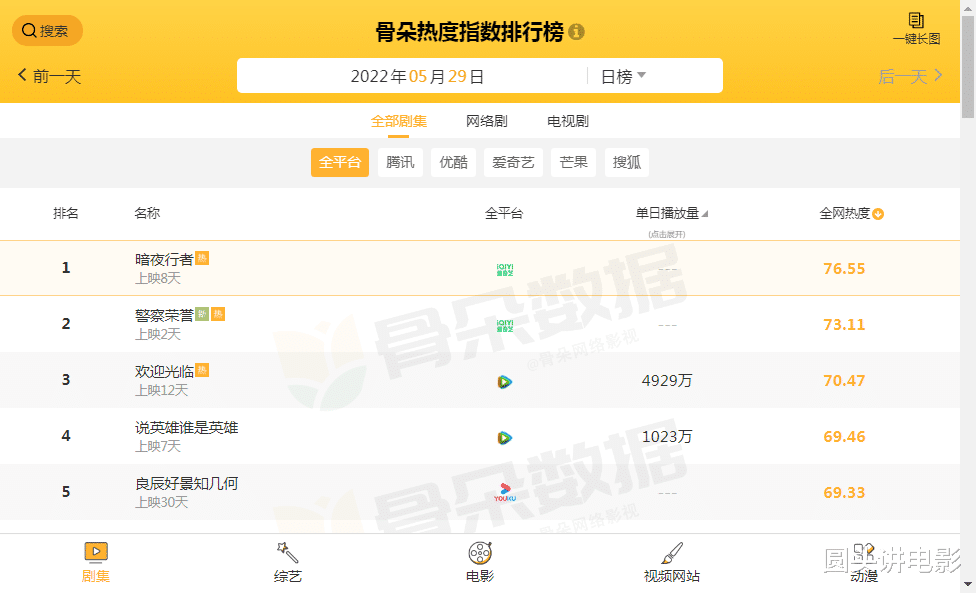The image size is (976, 593).
Task: Click the info icon beside the ranking title
Action: (576, 32)
